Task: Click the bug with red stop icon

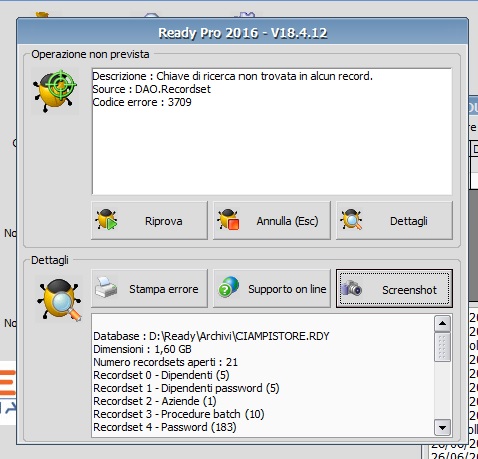Action: (228, 220)
